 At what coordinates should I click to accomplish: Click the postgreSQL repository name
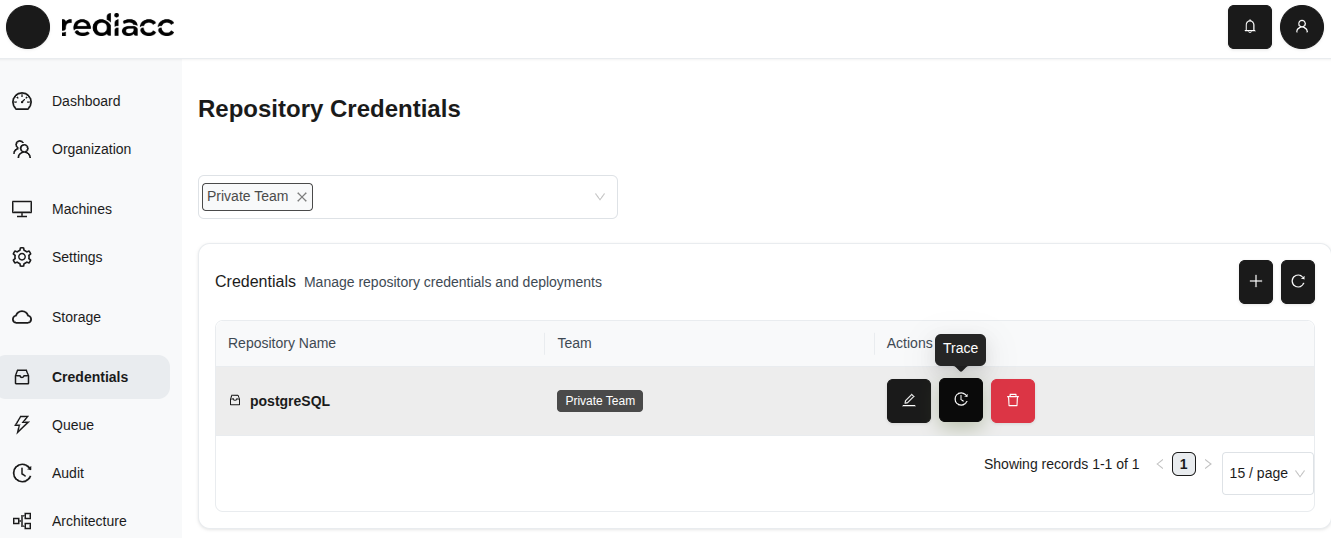[x=289, y=401]
